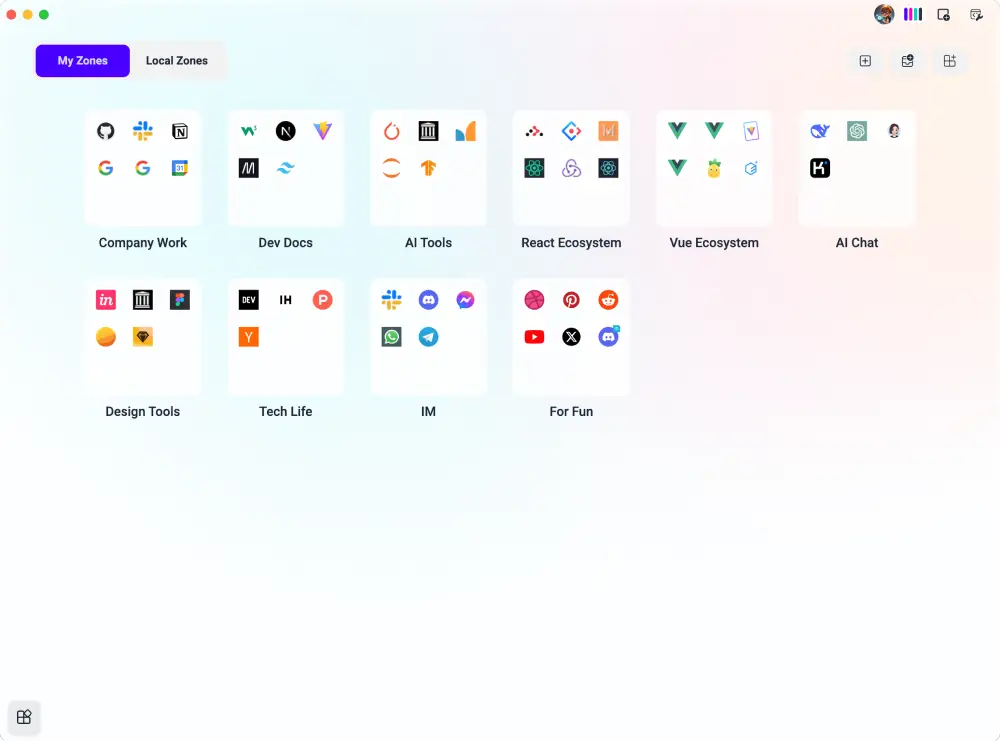Select the Sketch diamond icon
This screenshot has width=1000, height=741.
coord(143,337)
